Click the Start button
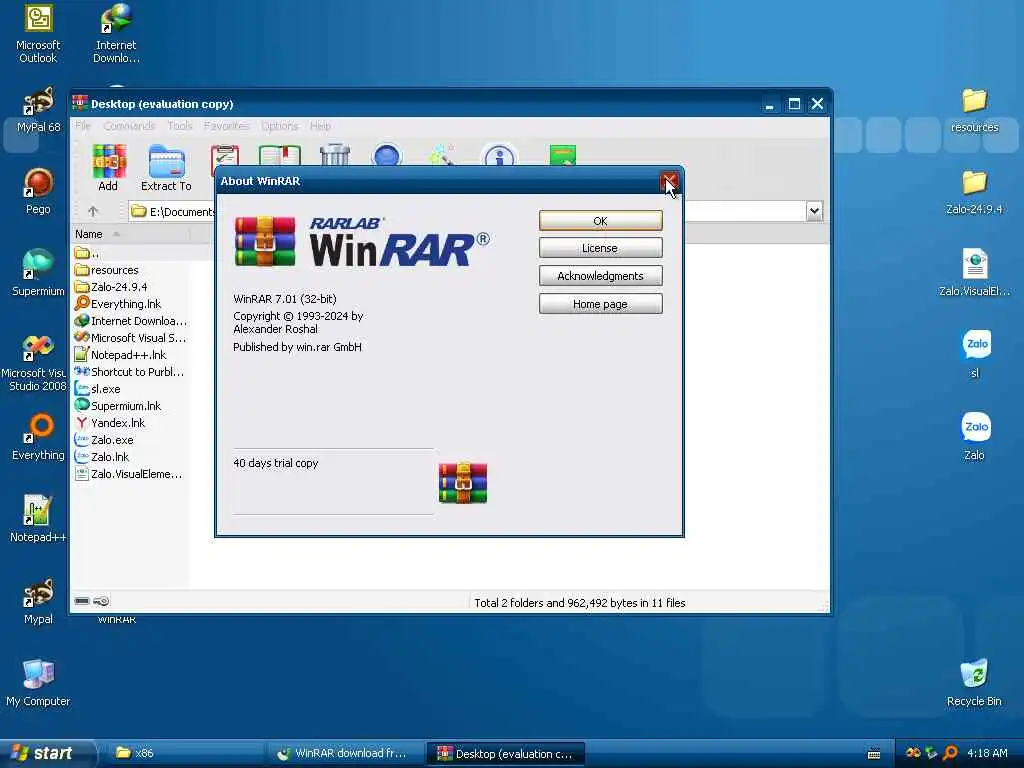This screenshot has height=768, width=1024. pos(47,753)
